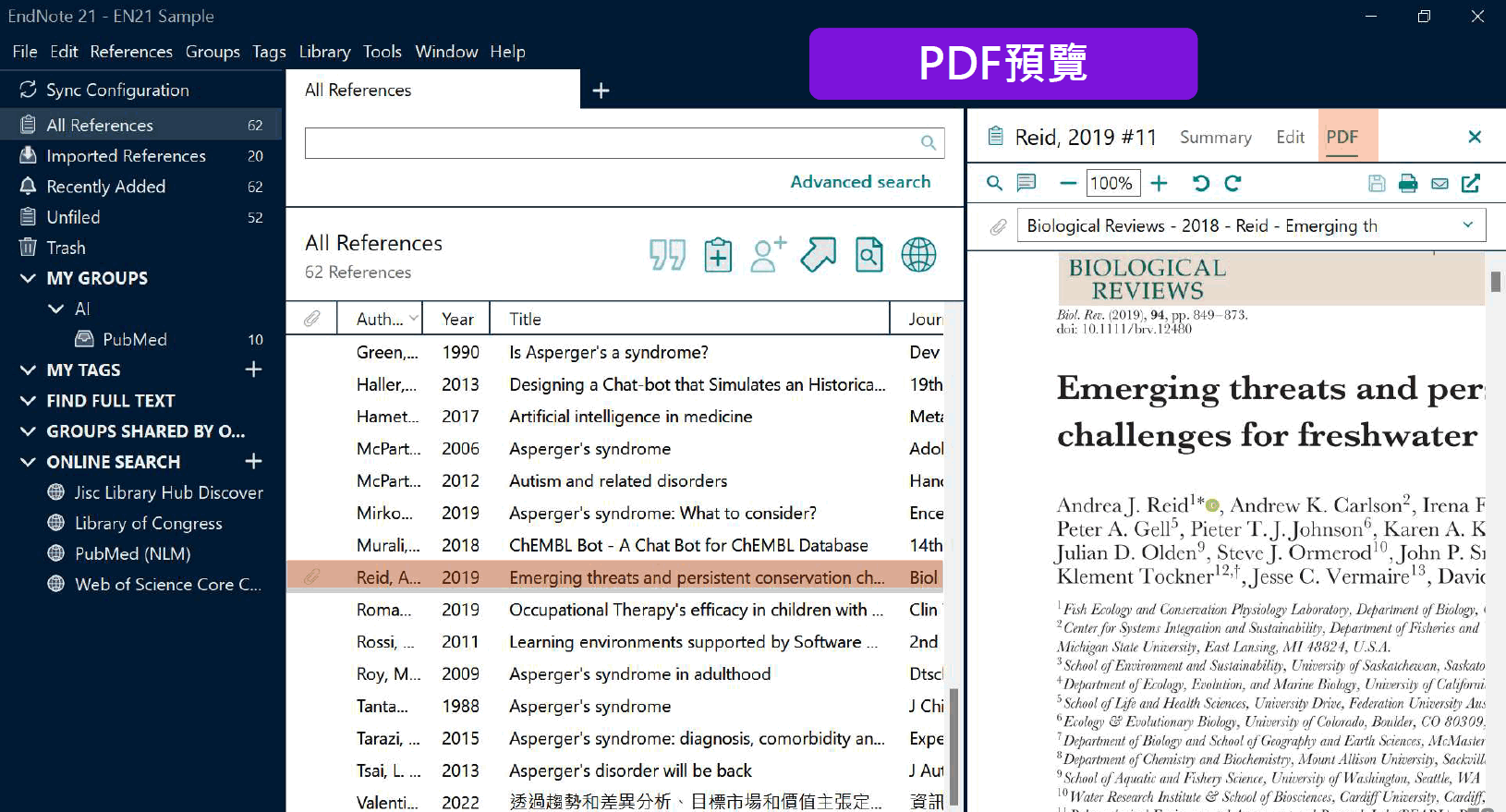1506x812 pixels.
Task: Click the Online Search globe icon
Action: point(918,255)
